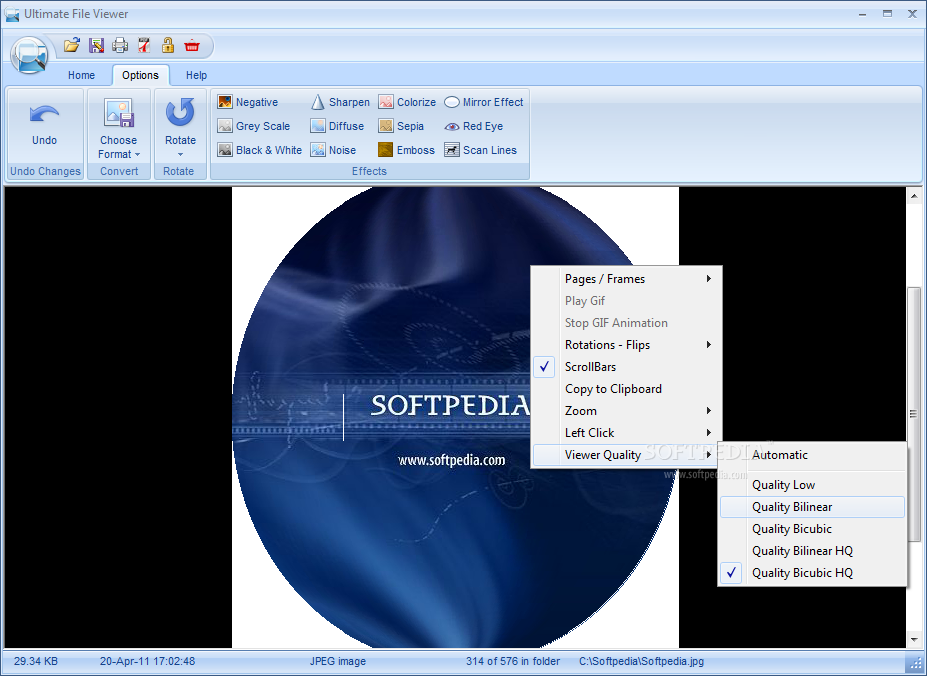This screenshot has width=927, height=676.
Task: Click the yellow padlock quick-access icon
Action: [168, 45]
